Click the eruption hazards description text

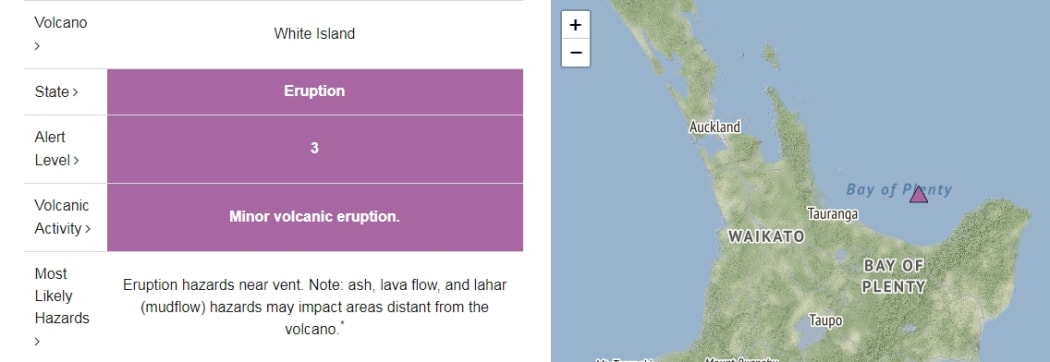pos(315,307)
